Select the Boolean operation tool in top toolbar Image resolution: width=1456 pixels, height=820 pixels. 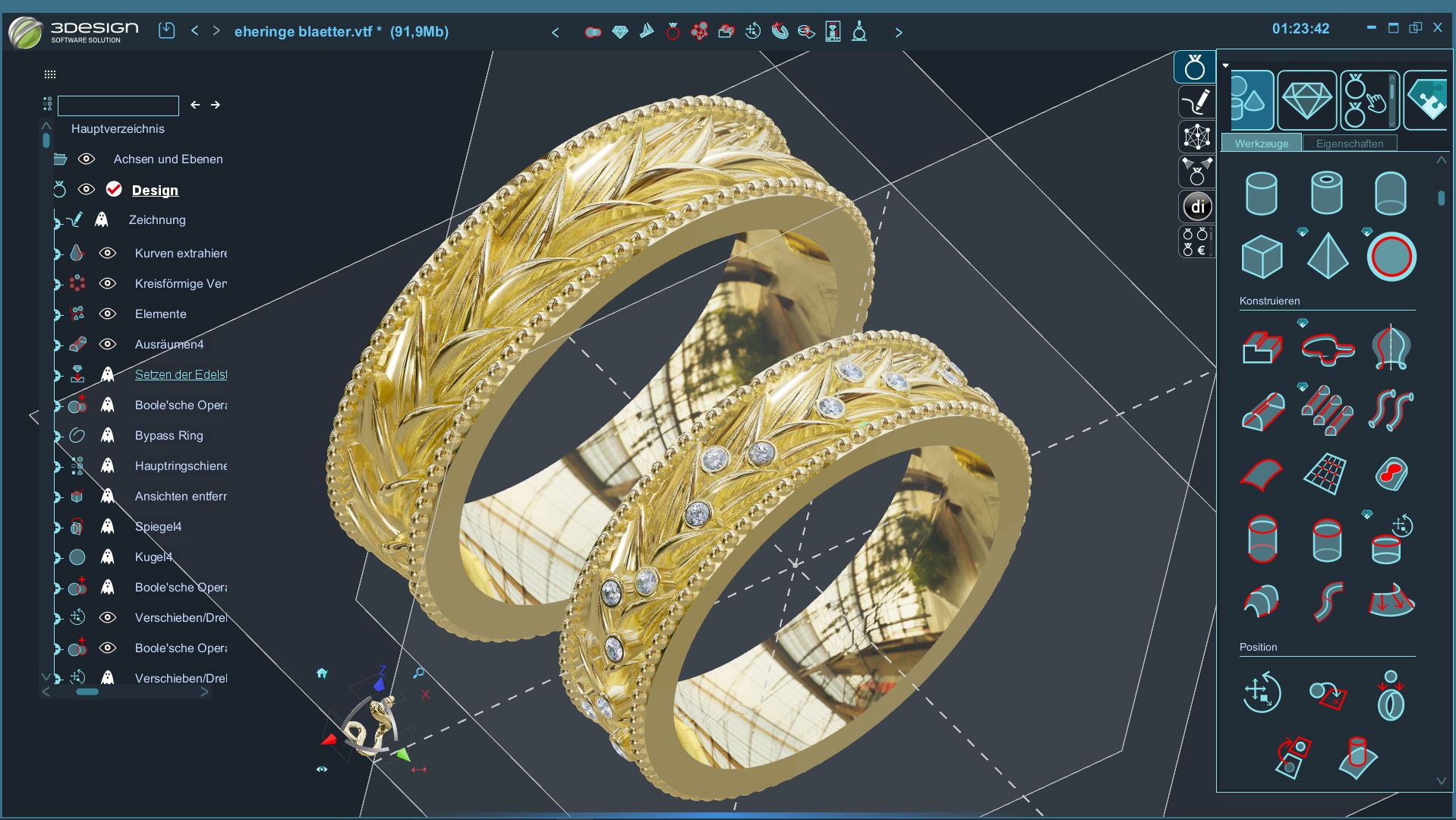(x=593, y=32)
